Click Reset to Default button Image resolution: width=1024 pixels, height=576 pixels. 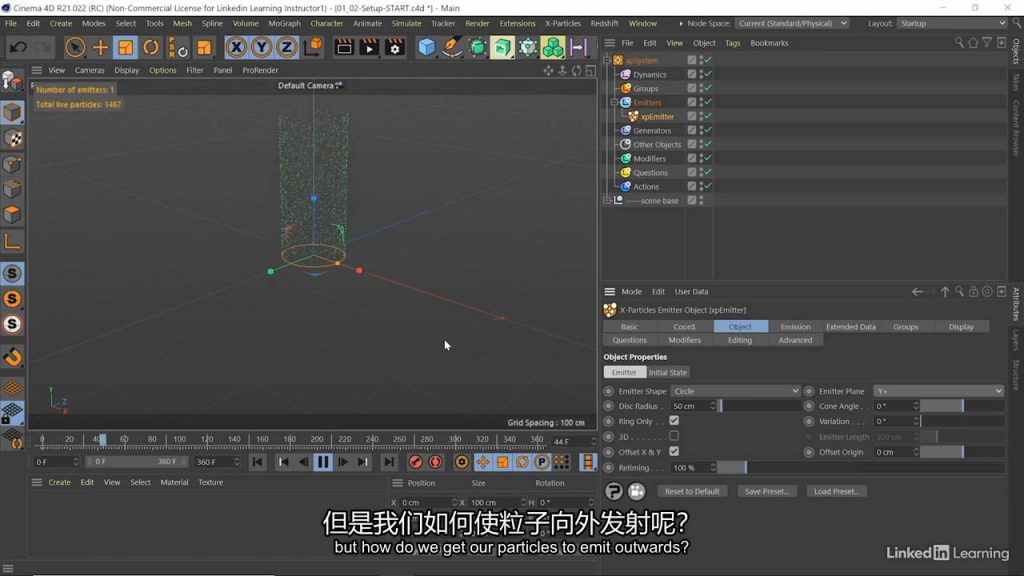point(692,491)
